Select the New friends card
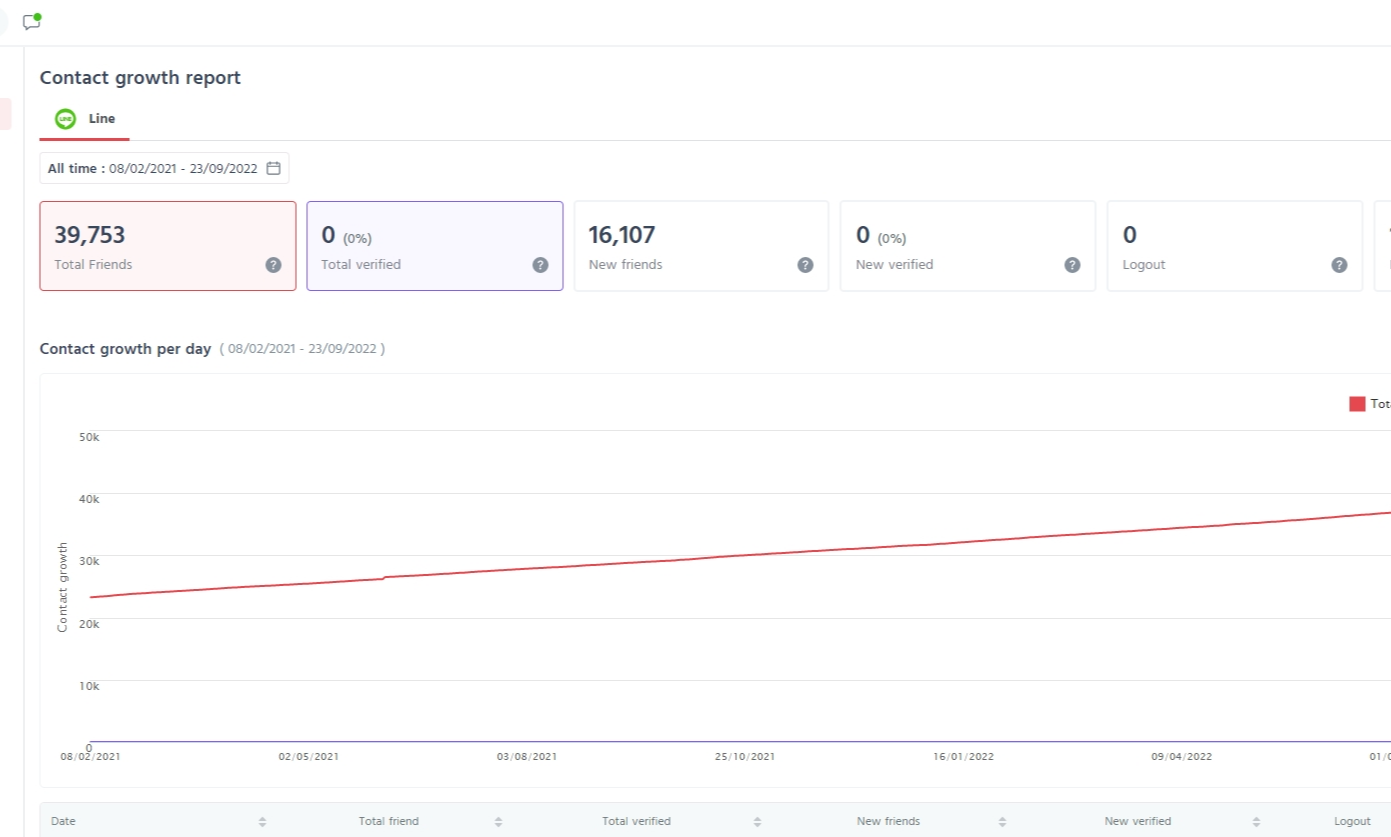 (701, 246)
